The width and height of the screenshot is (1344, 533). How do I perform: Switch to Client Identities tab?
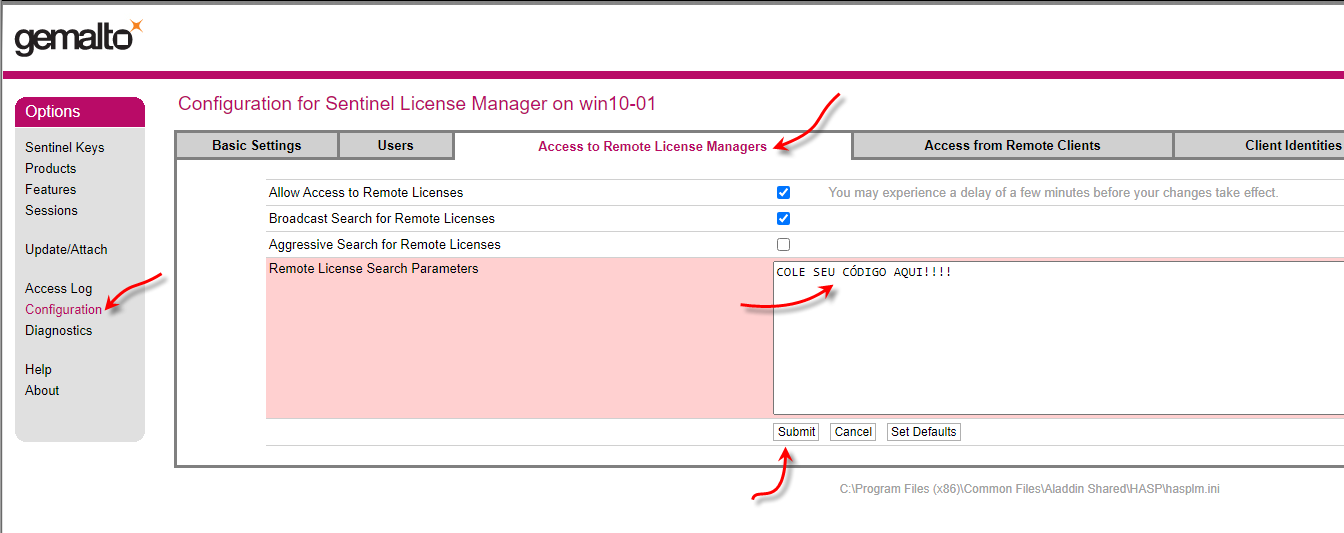point(1259,145)
